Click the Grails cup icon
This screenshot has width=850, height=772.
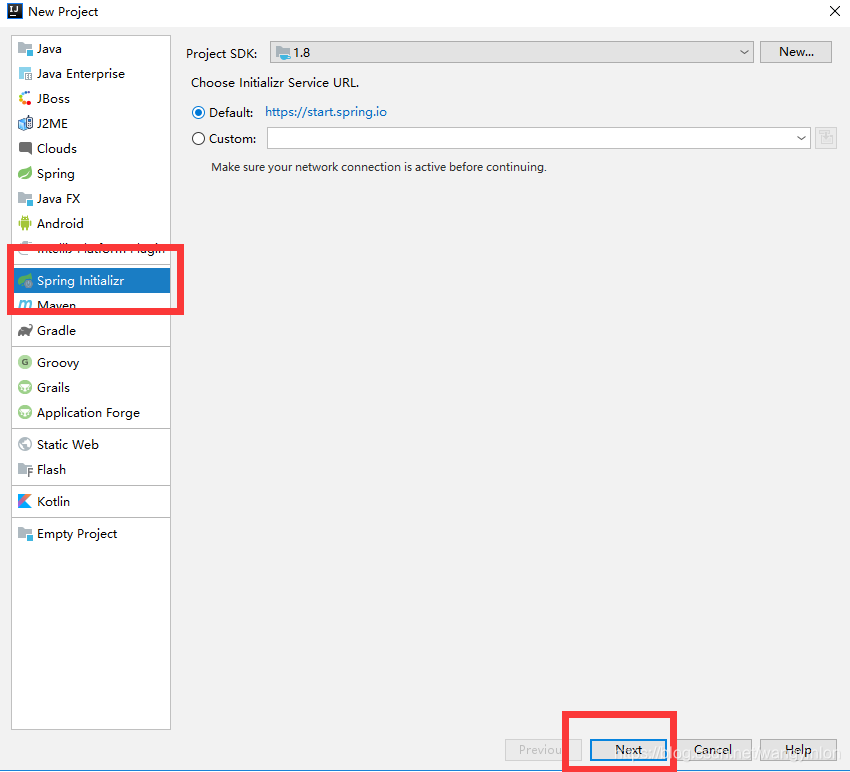point(25,387)
